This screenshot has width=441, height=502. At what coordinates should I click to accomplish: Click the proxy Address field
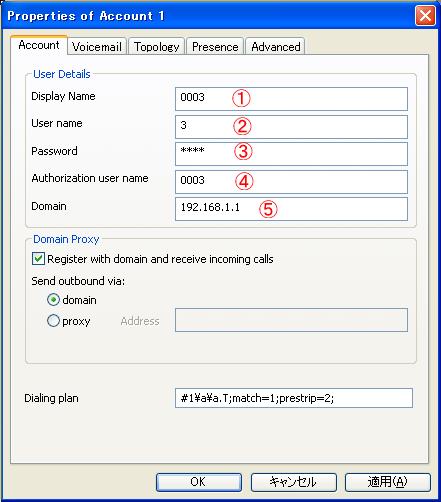point(291,320)
